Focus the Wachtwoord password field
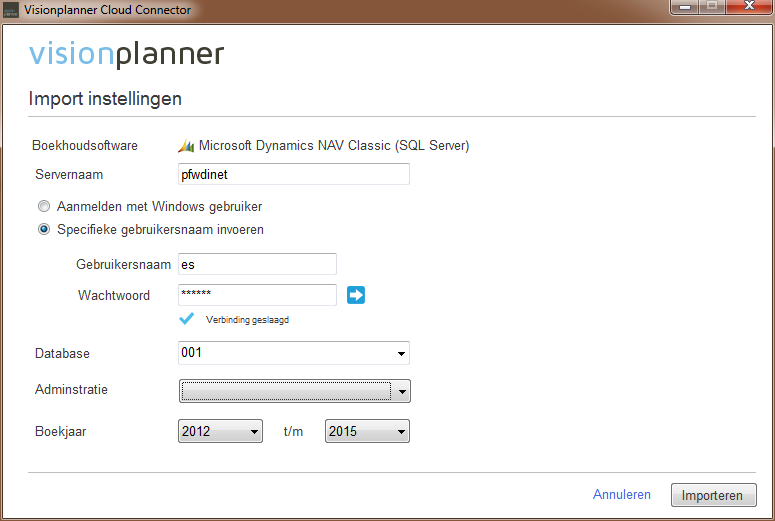 coord(257,295)
